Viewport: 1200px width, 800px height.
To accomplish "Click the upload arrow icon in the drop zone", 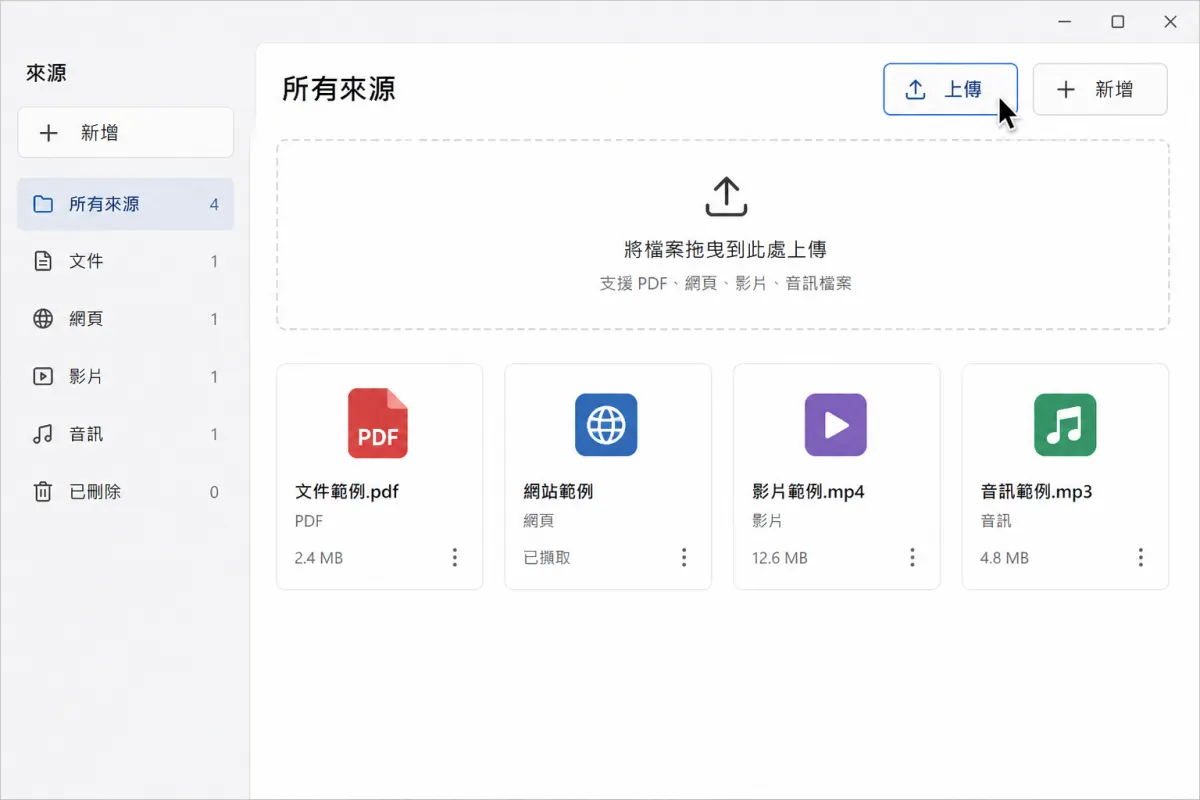I will tap(726, 197).
